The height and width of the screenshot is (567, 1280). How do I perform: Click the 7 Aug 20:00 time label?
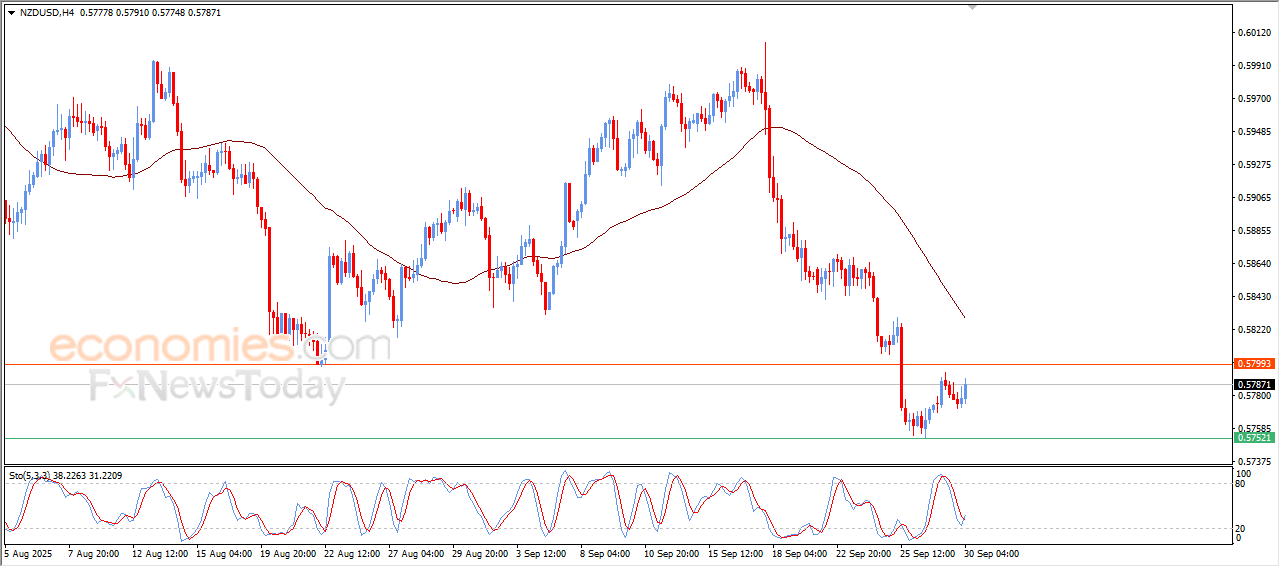click(92, 553)
